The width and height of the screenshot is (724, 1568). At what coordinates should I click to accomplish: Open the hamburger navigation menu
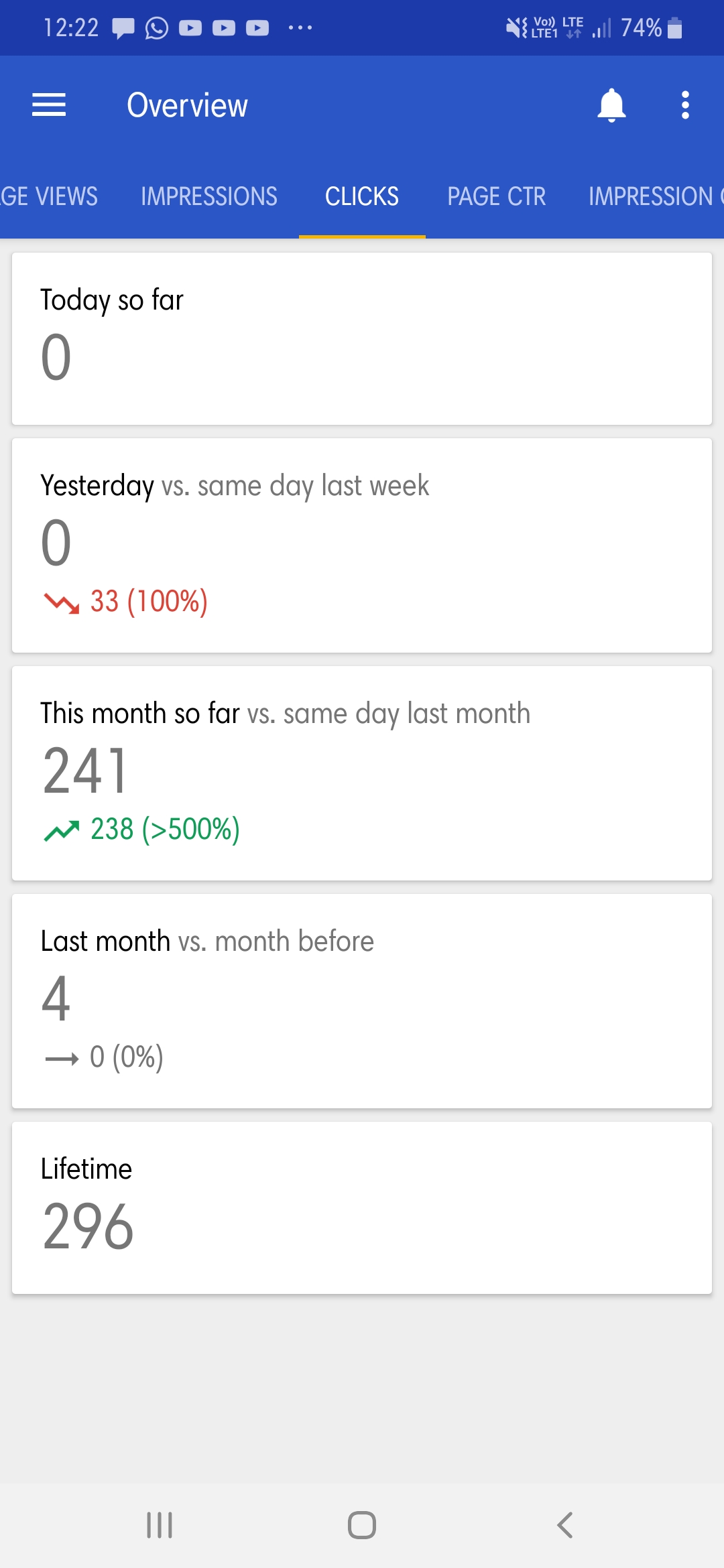coord(49,105)
